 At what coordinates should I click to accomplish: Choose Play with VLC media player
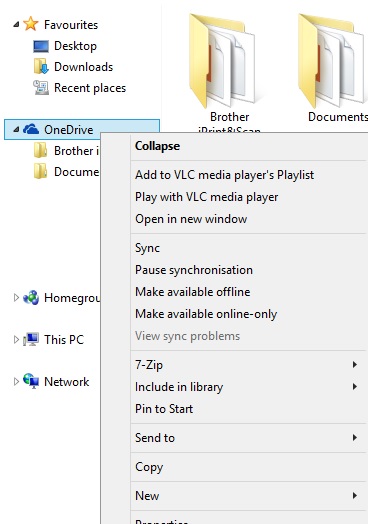206,197
